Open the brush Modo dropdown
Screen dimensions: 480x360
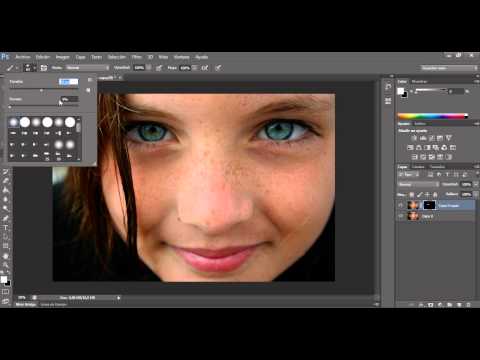point(87,68)
